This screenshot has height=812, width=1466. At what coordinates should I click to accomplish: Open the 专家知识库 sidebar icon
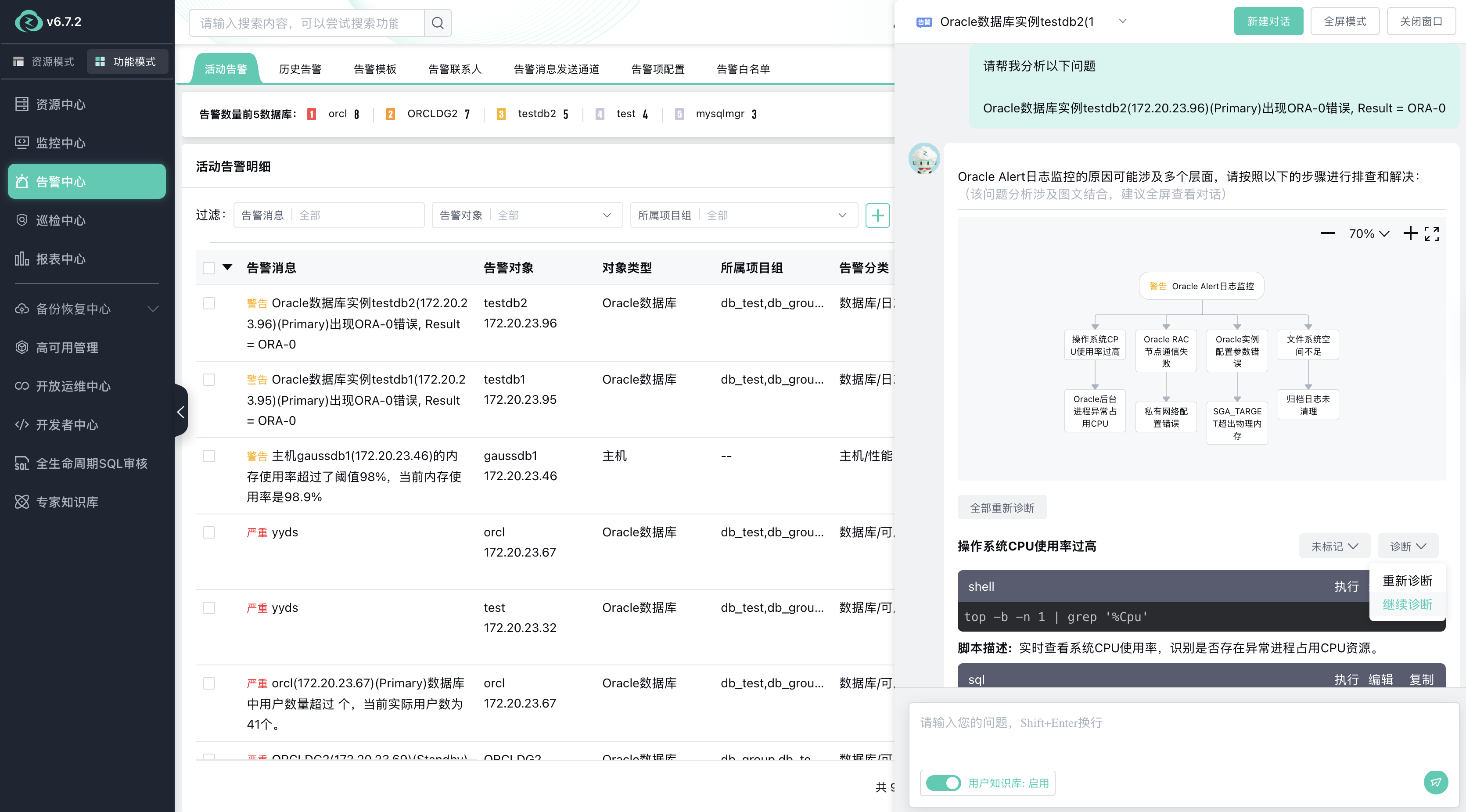pos(22,502)
